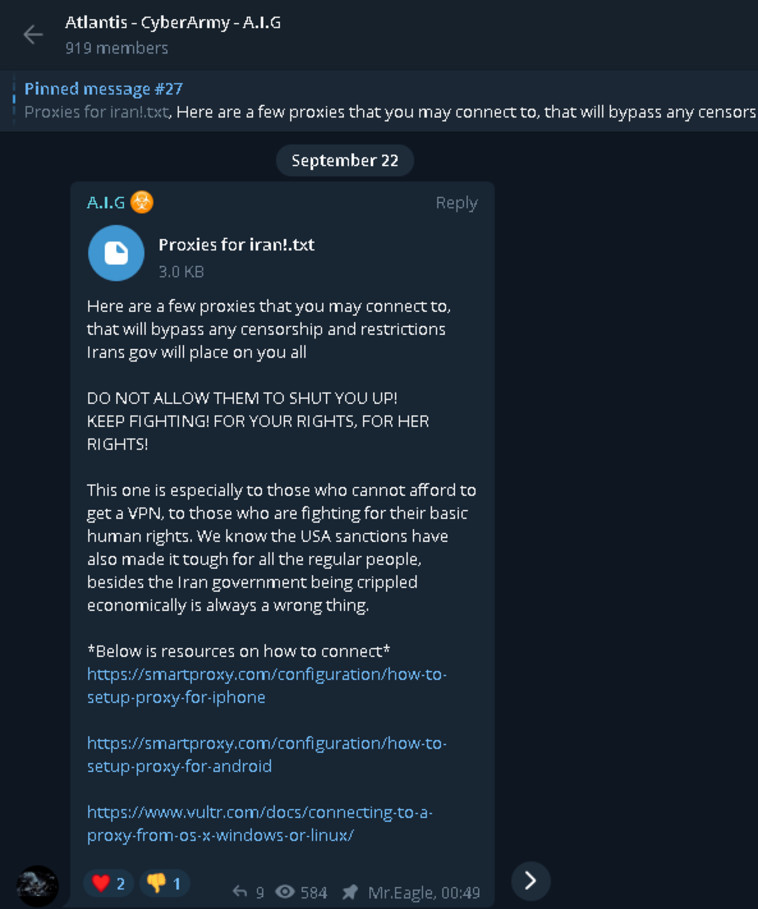Click the radioactive emoji beside A.I.G
758x909 pixels.
coord(142,202)
